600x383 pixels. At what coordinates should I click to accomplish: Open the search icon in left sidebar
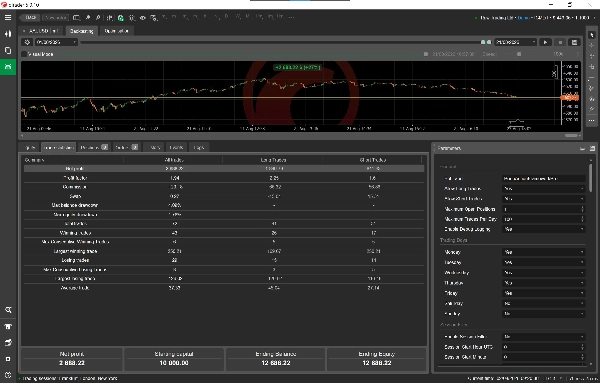pyautogui.click(x=8, y=310)
